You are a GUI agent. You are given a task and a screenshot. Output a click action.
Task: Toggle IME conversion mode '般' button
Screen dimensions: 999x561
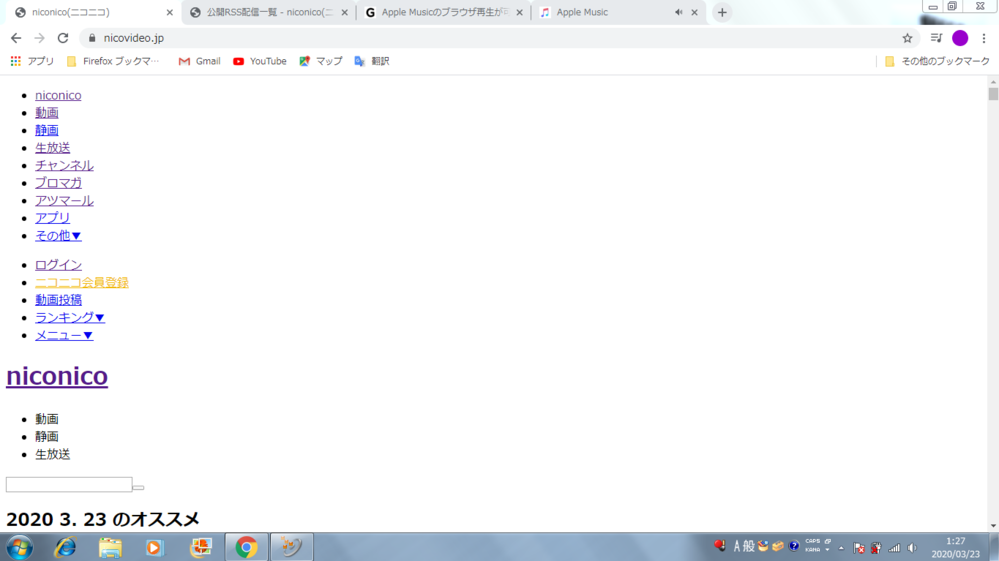click(x=749, y=546)
